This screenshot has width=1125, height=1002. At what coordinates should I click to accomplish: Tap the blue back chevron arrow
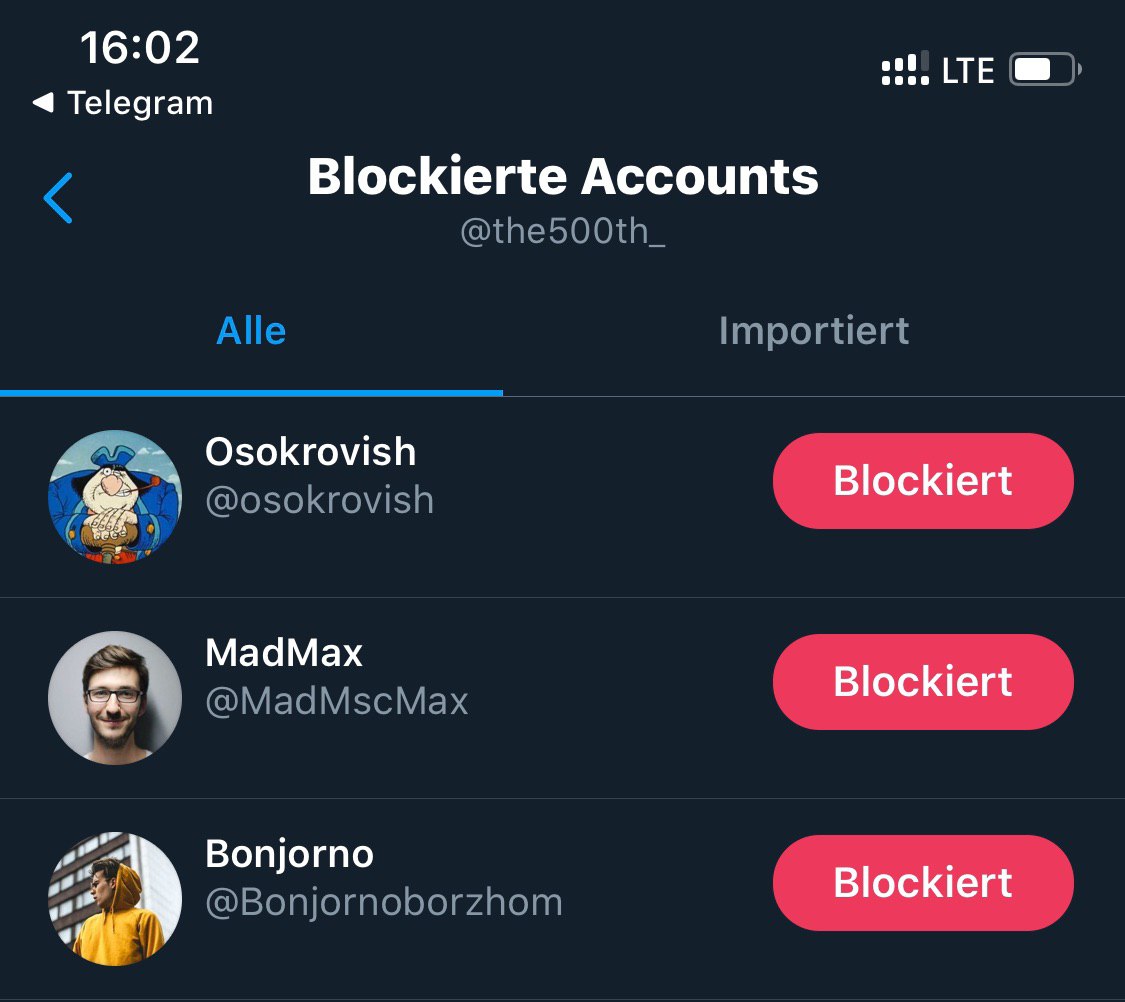click(x=58, y=198)
